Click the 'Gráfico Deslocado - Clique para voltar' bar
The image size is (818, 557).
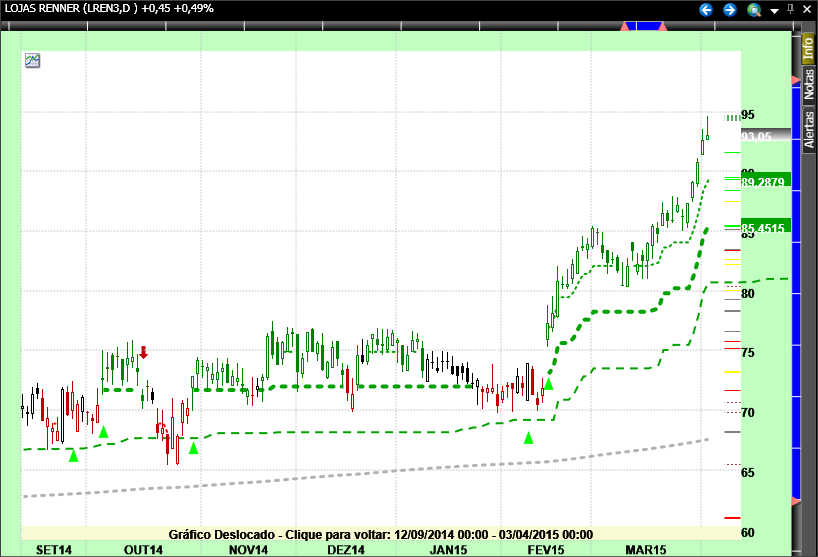pos(380,534)
